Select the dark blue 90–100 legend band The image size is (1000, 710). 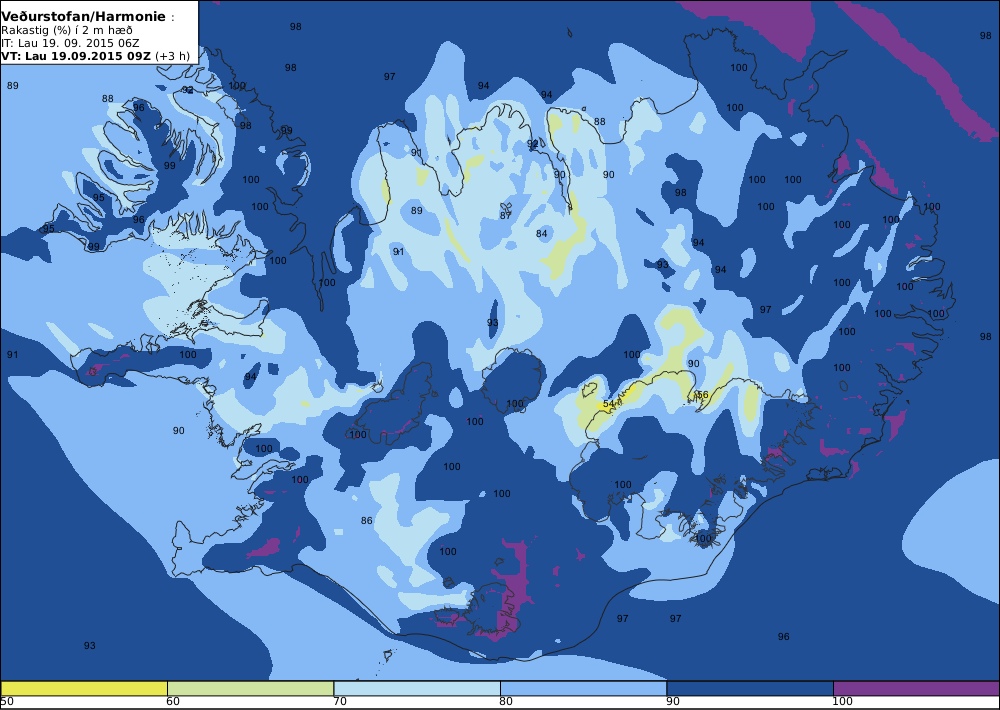point(750,688)
